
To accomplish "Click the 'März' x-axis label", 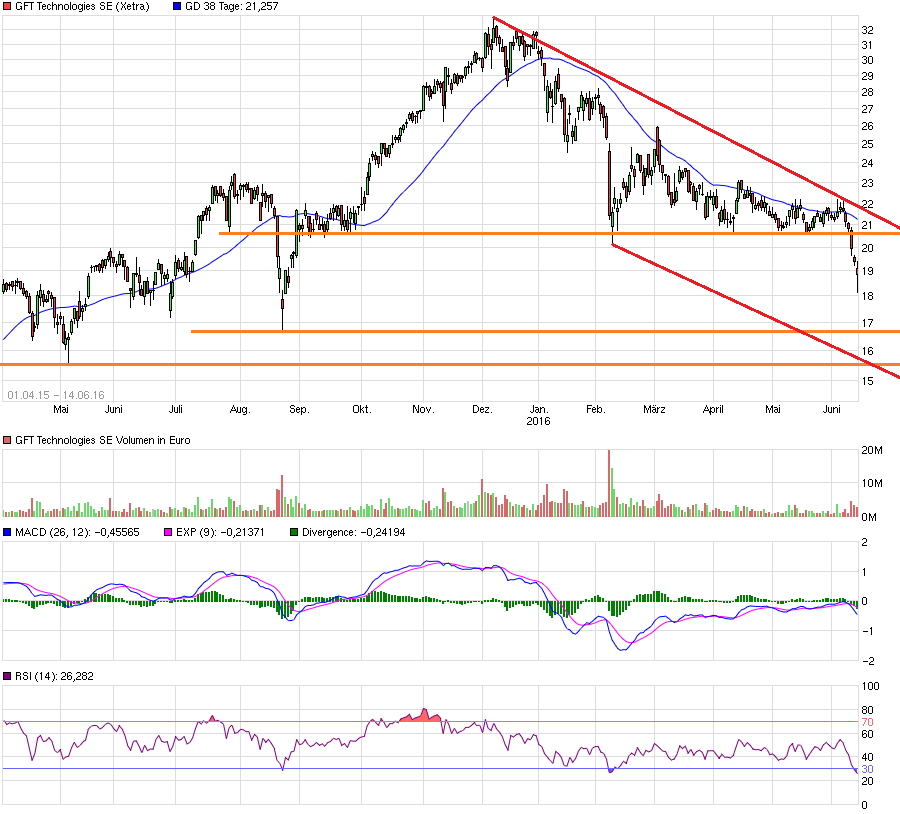I will (x=654, y=409).
